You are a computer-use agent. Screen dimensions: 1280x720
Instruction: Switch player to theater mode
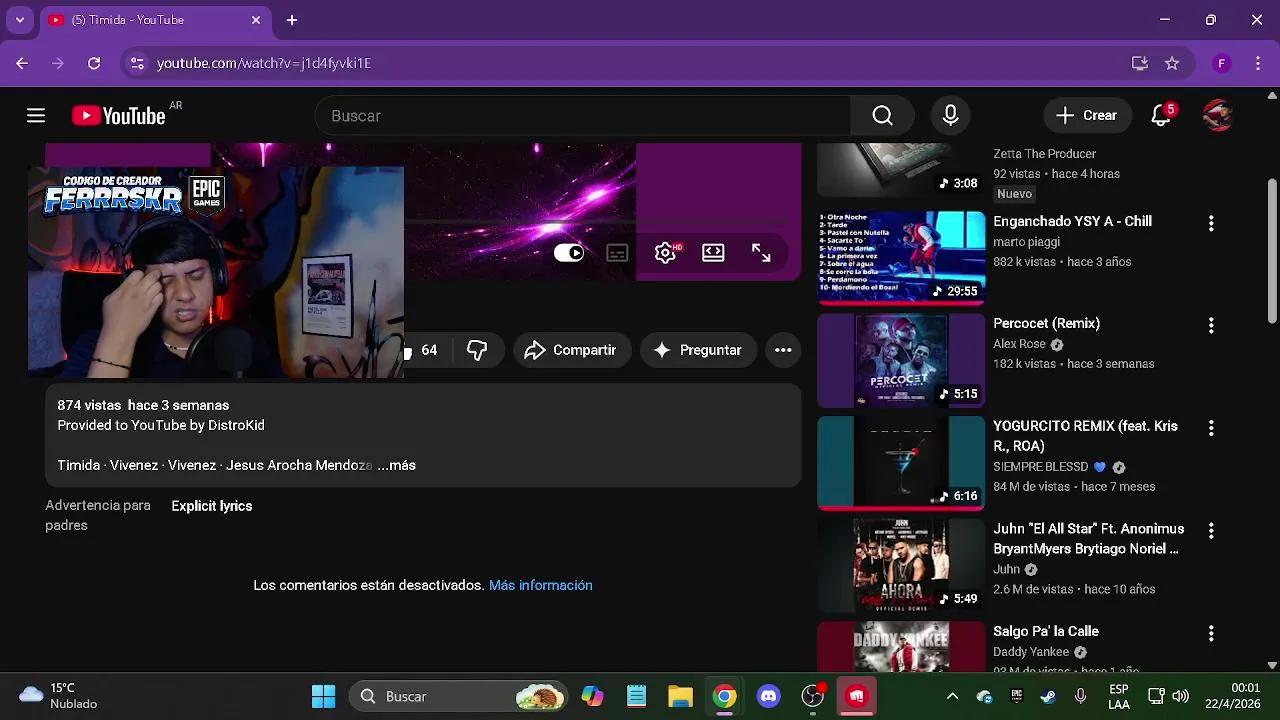click(x=713, y=253)
